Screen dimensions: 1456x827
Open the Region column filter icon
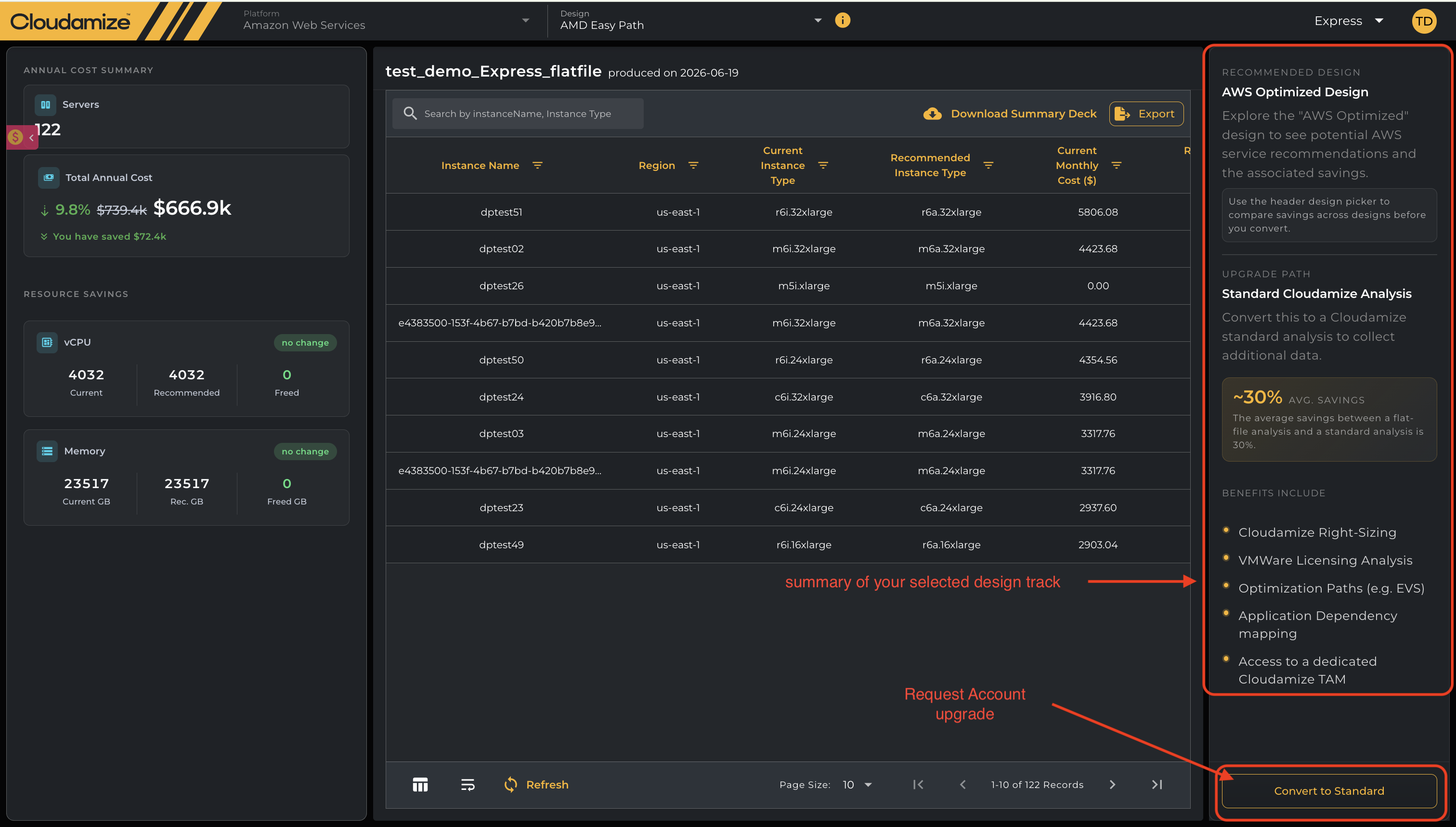pos(693,165)
